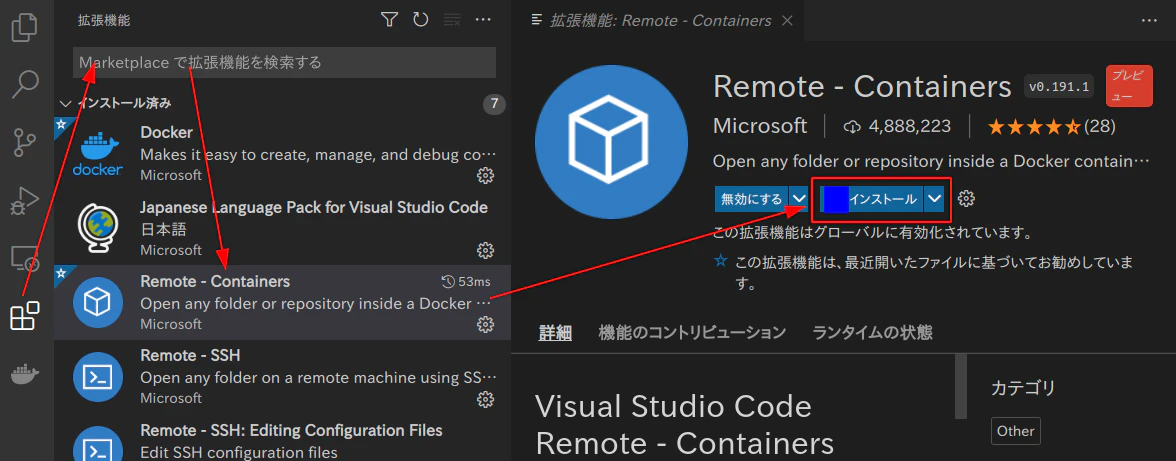Image resolution: width=1176 pixels, height=461 pixels.
Task: Click the 53ms activation time label
Action: (x=466, y=282)
